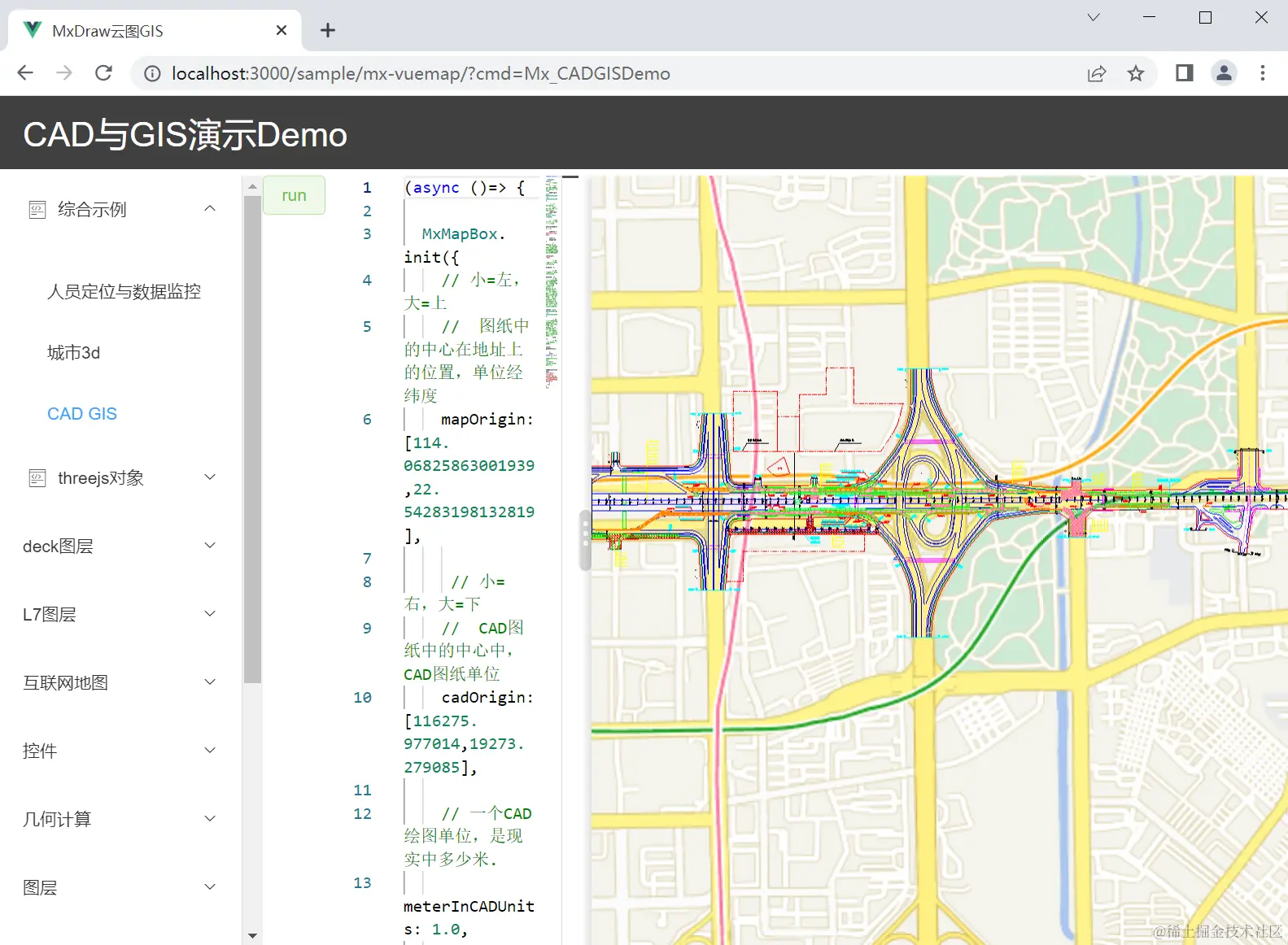Click the address bar URL
The width and height of the screenshot is (1288, 945).
coord(421,74)
